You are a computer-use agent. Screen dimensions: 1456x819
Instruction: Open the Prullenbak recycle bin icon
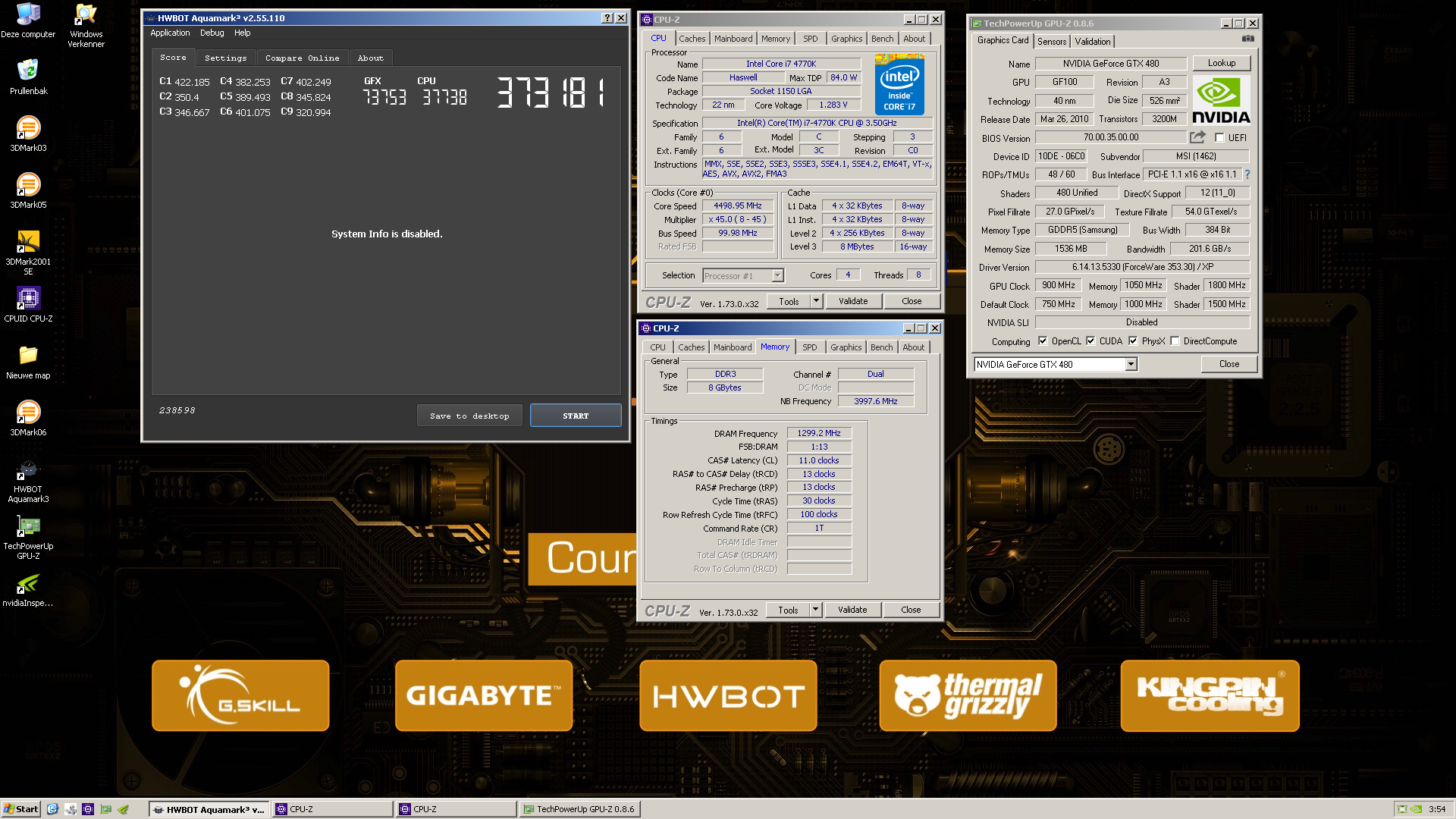pos(28,77)
